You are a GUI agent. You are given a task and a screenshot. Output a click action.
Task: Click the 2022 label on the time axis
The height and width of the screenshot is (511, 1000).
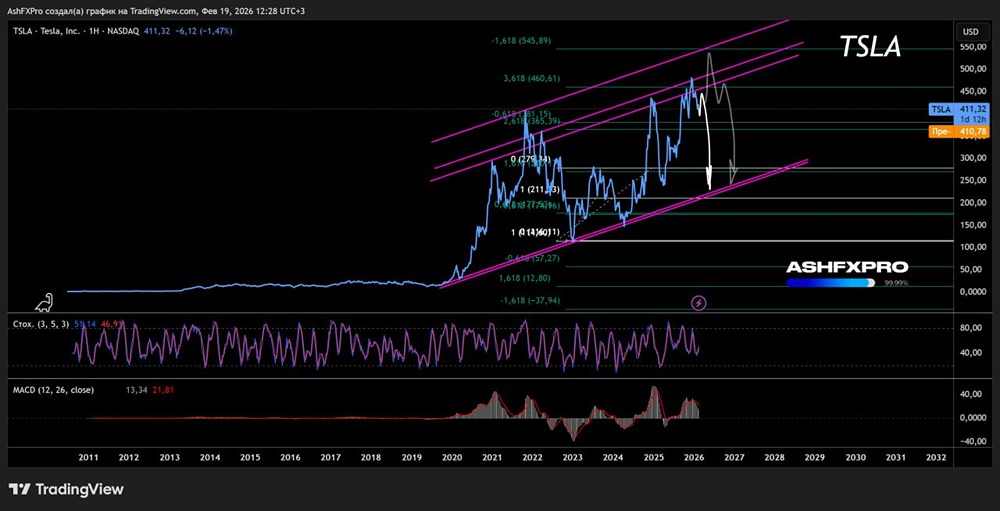click(x=532, y=457)
